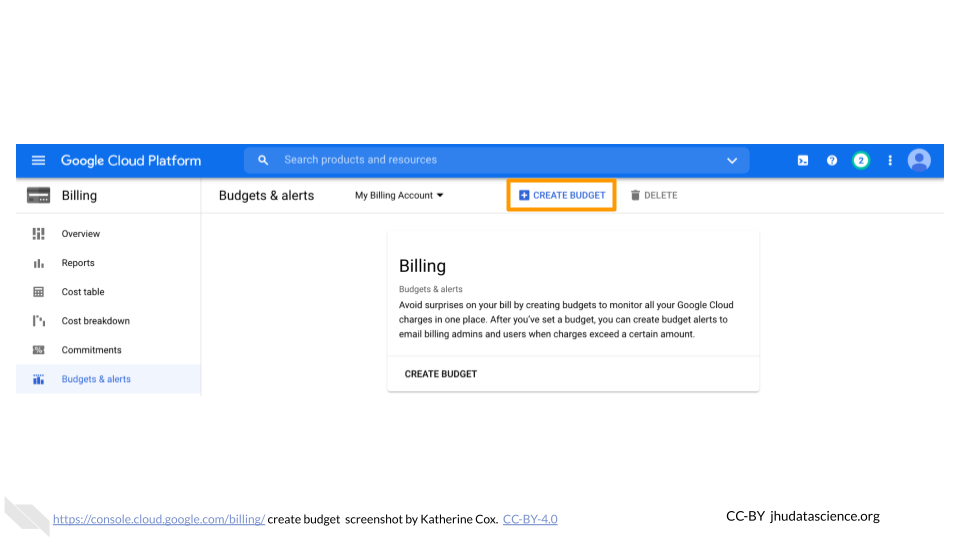Click the Overview sidebar icon
Viewport: 960px width, 540px height.
(x=39, y=234)
